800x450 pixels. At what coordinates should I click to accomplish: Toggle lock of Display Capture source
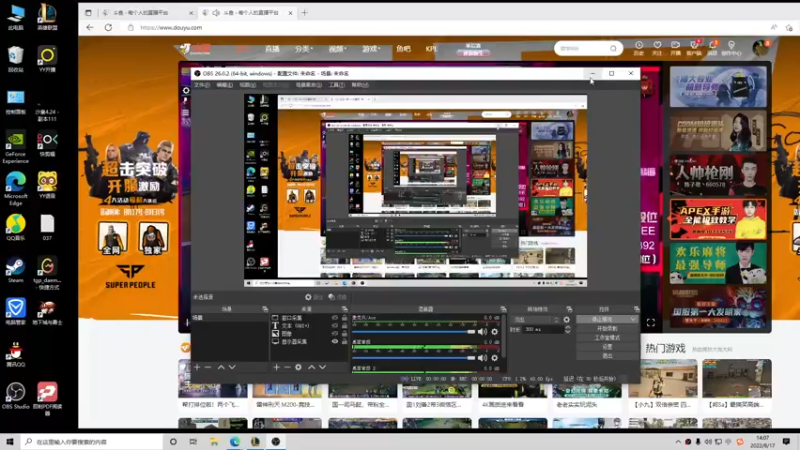coord(344,342)
